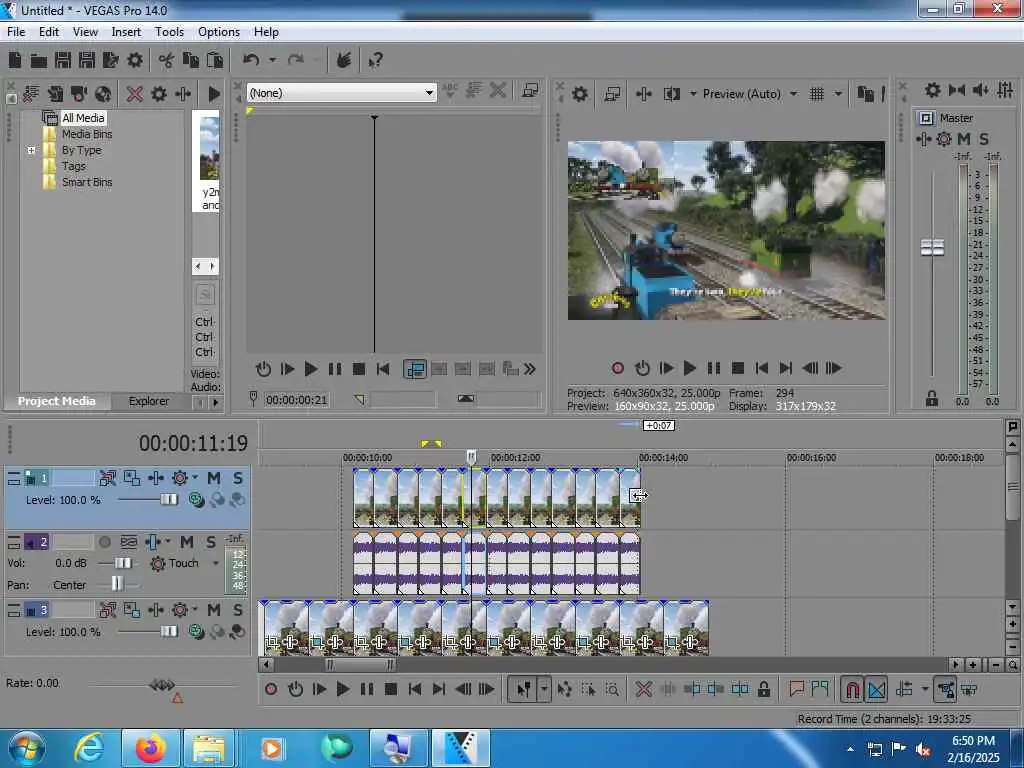1024x768 pixels.
Task: Click the Pan slider on audio track 2
Action: coord(116,584)
